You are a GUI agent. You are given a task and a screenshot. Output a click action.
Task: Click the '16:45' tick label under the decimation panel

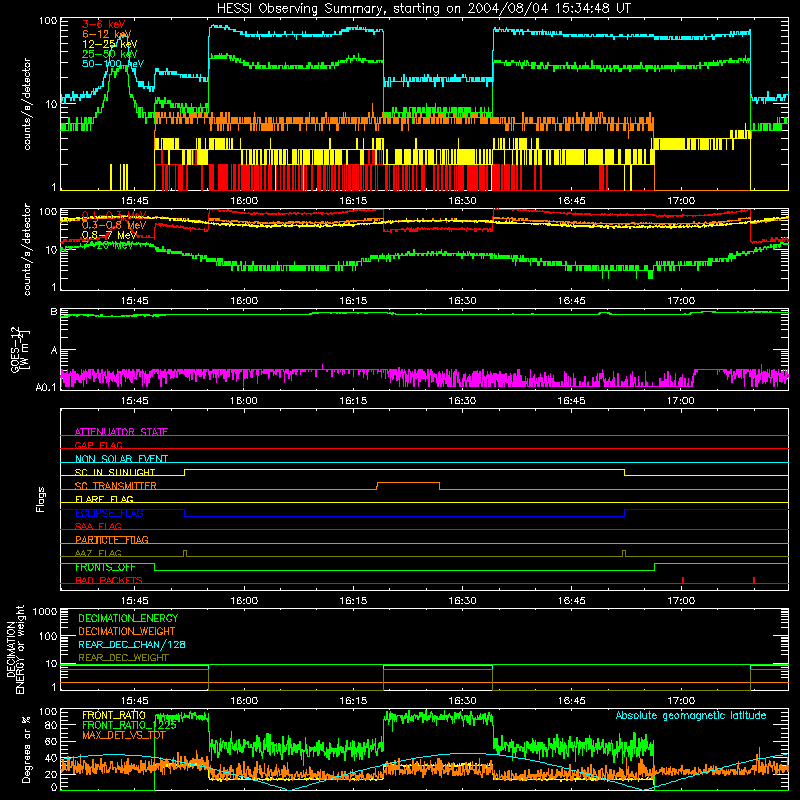[571, 701]
